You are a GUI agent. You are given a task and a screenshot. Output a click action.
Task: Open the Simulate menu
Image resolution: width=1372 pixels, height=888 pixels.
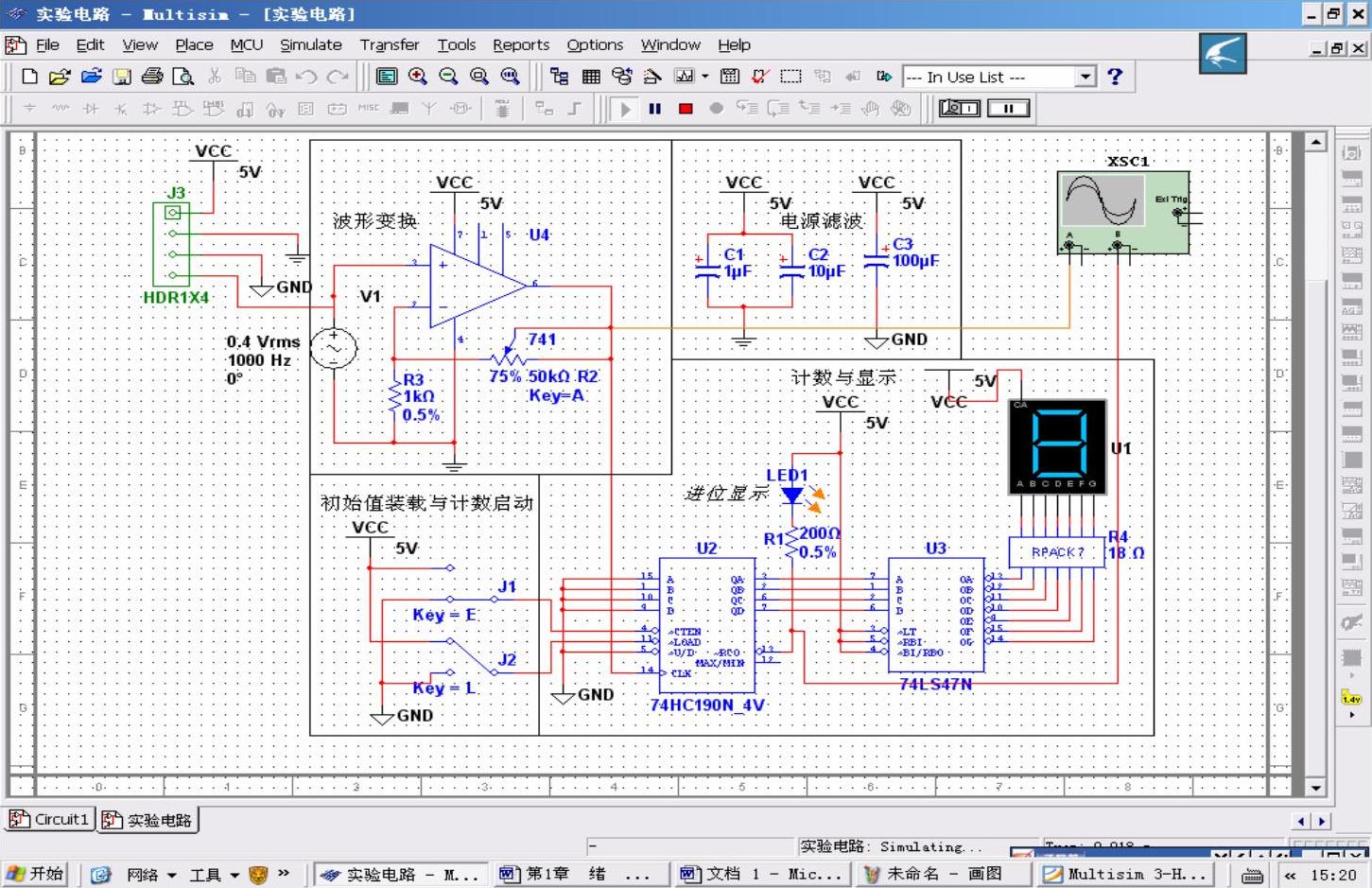click(x=311, y=44)
